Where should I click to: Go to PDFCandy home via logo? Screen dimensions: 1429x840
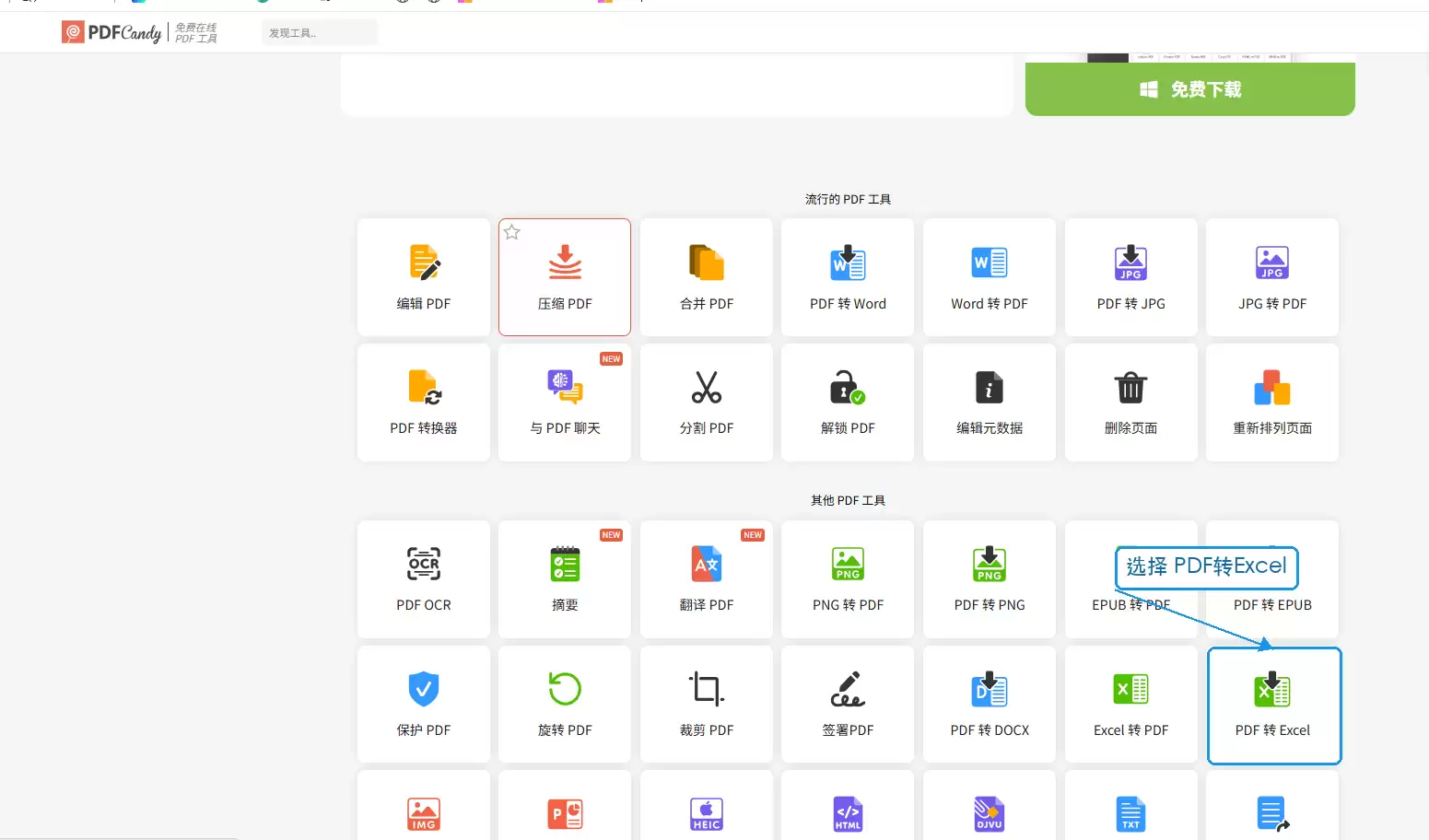(x=111, y=33)
